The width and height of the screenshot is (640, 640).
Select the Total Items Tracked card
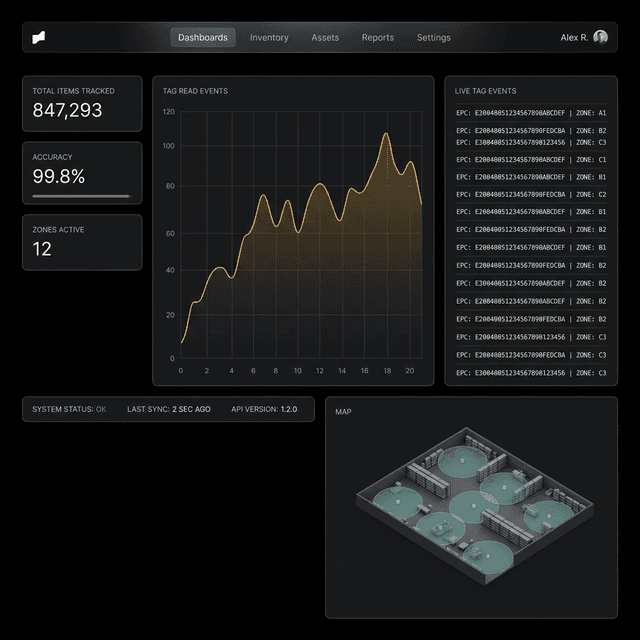82,103
